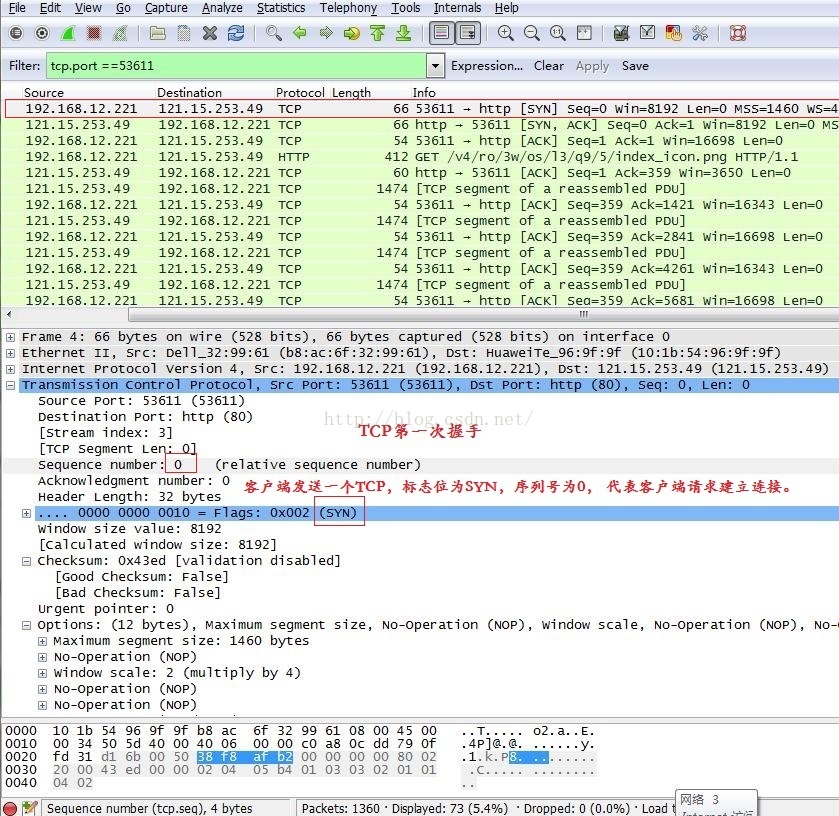This screenshot has height=816, width=839.
Task: Edit capture filters toolbar icon
Action: [x=621, y=33]
